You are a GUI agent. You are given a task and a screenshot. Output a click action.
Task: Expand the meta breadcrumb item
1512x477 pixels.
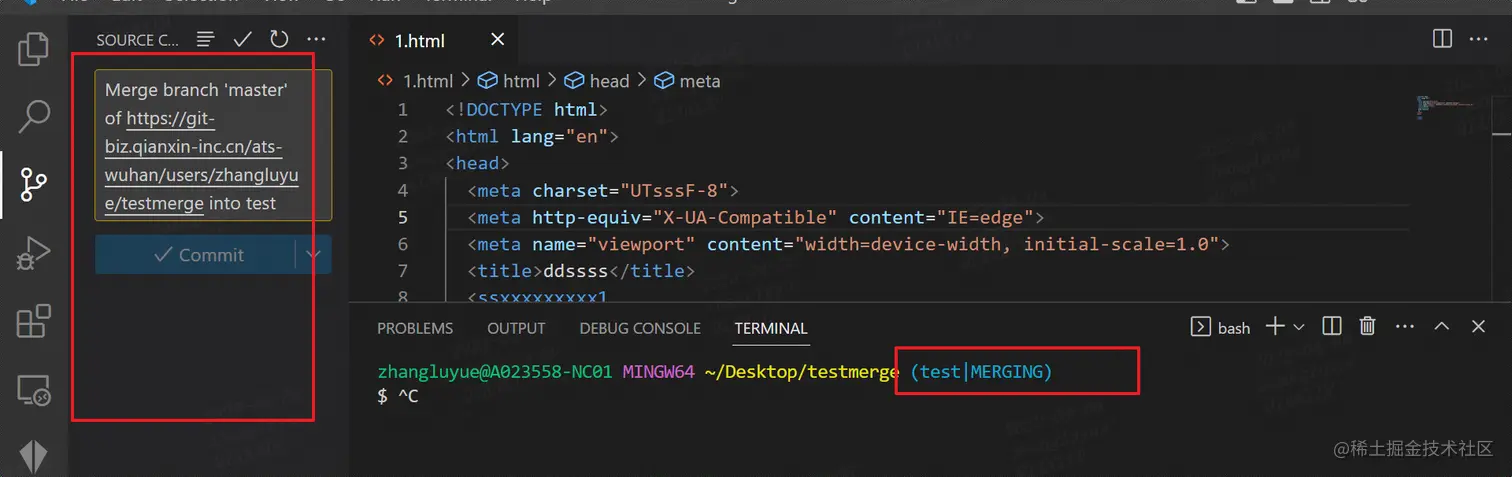(687, 81)
